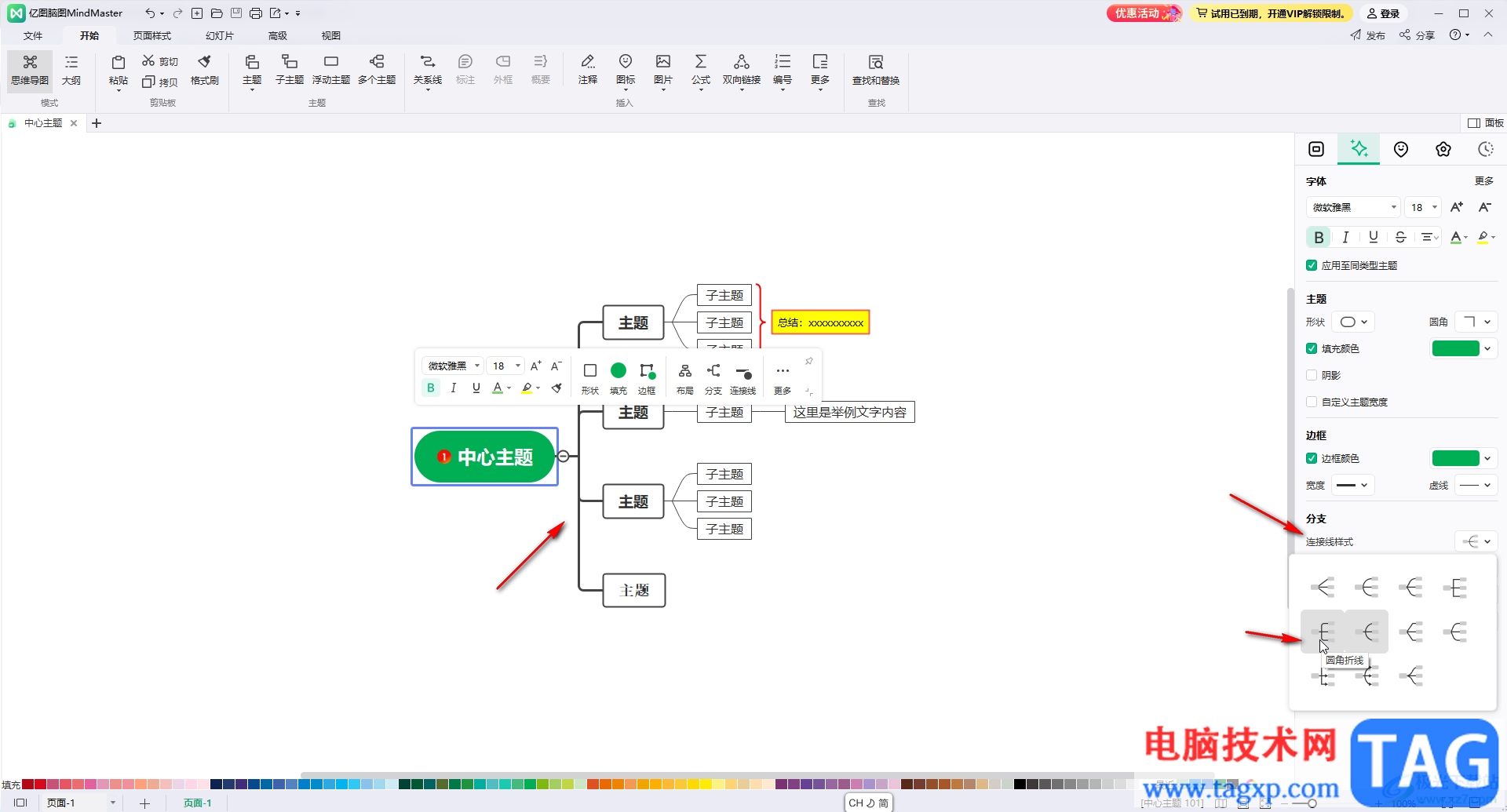Select the central topic node
This screenshot has height=812, width=1507.
click(485, 457)
